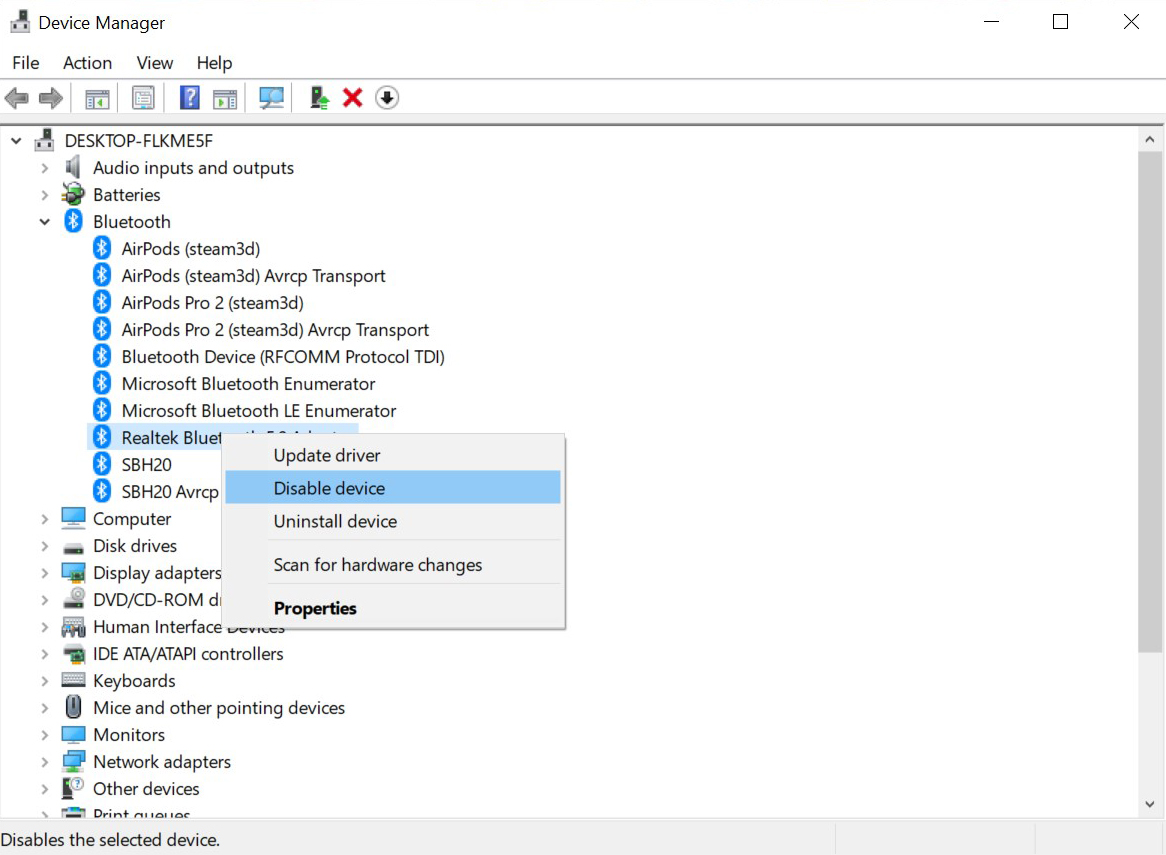This screenshot has width=1166, height=855.
Task: Click the Show/Hide Console Tree icon
Action: [97, 98]
